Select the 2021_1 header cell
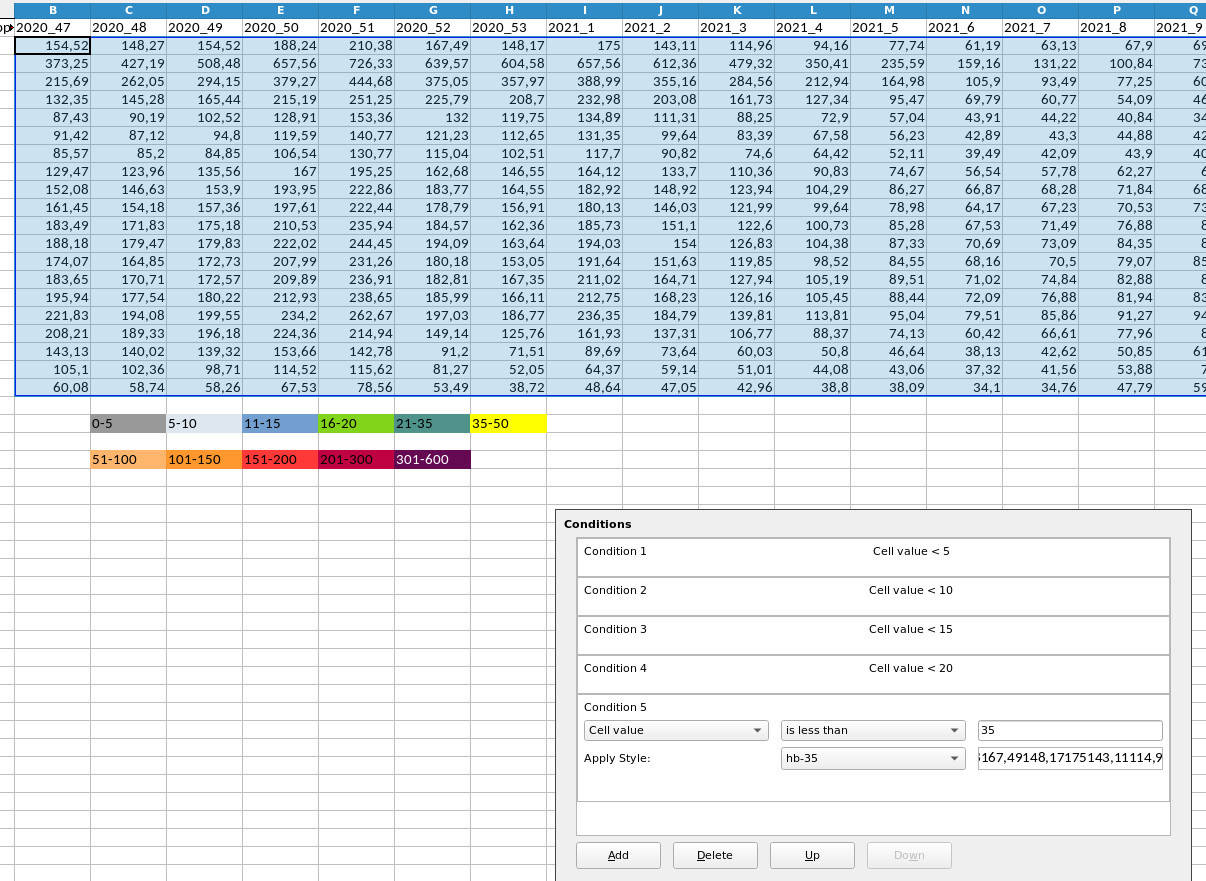1206x881 pixels. (584, 28)
